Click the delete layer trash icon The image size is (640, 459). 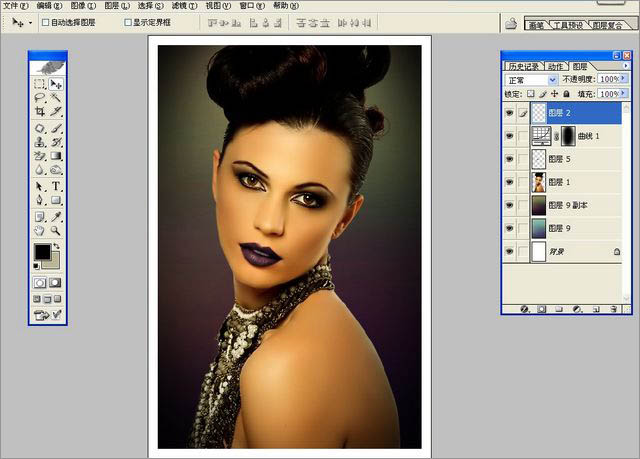click(x=613, y=309)
